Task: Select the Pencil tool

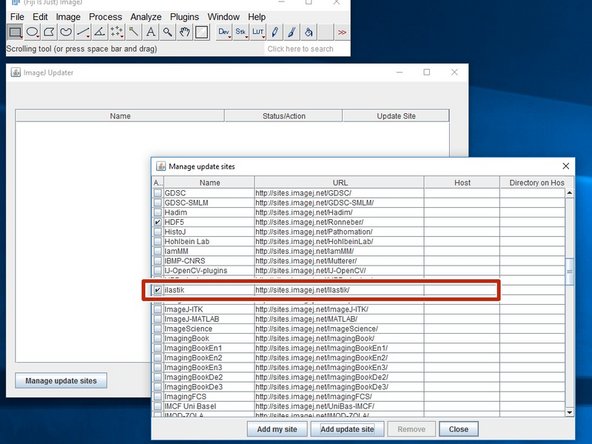Action: tap(275, 32)
